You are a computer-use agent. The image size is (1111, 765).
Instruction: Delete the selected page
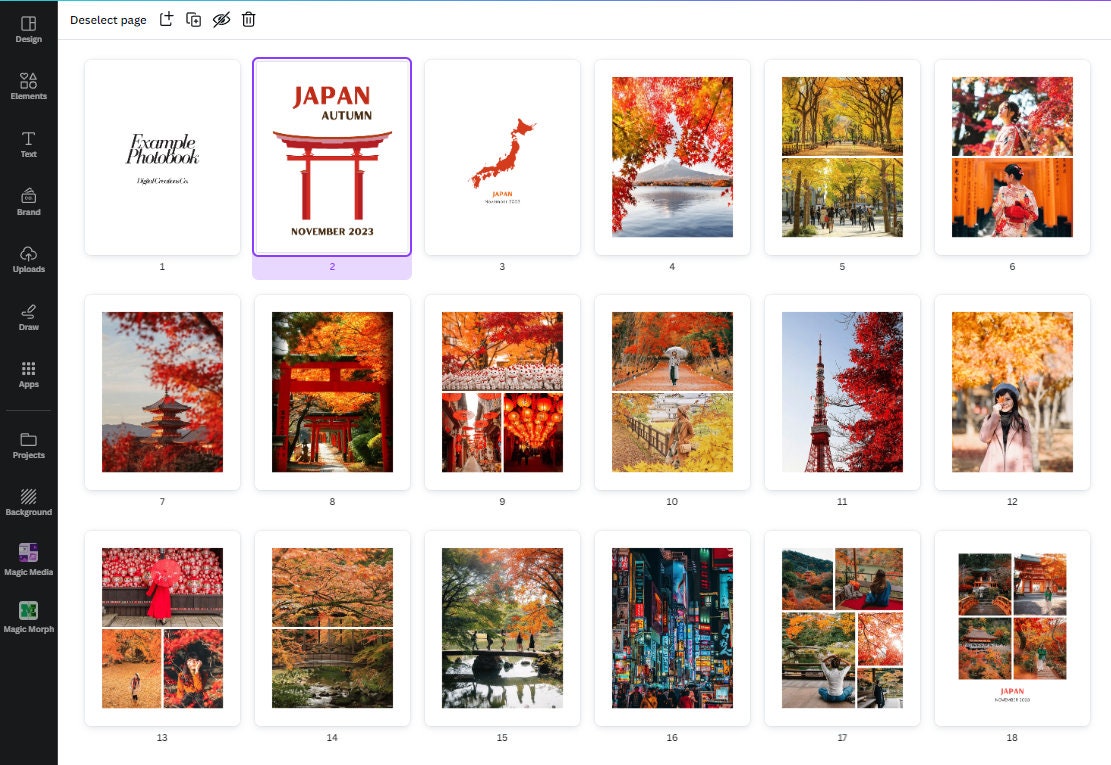(x=248, y=19)
